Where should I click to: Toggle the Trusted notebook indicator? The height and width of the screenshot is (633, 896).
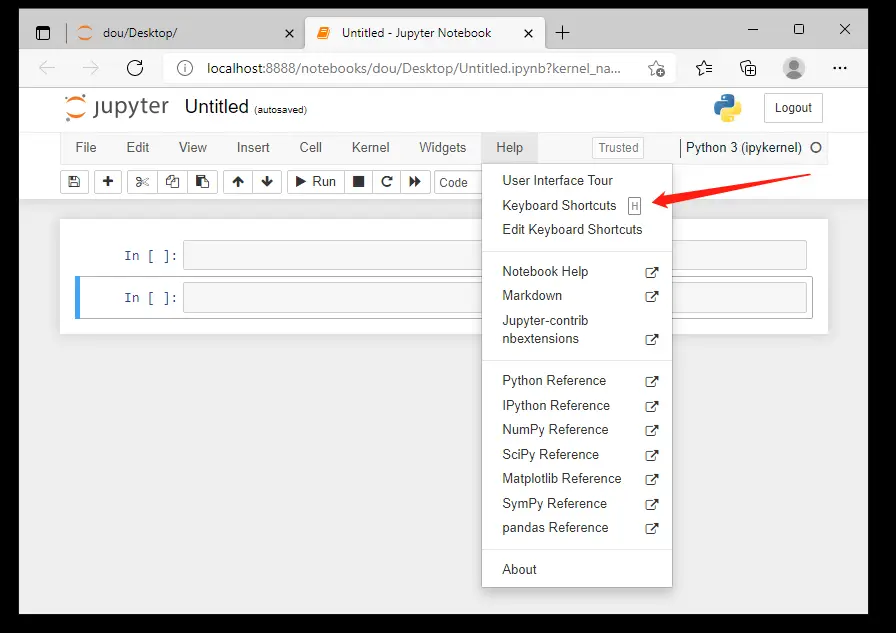click(x=618, y=148)
